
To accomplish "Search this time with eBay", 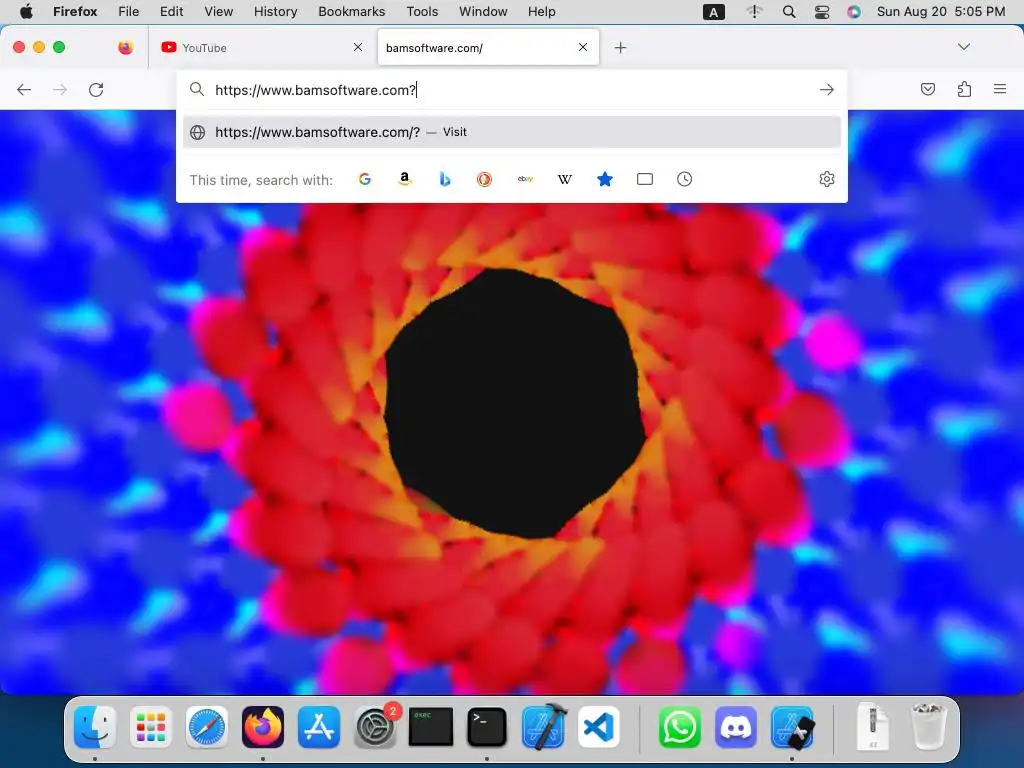I will point(525,179).
